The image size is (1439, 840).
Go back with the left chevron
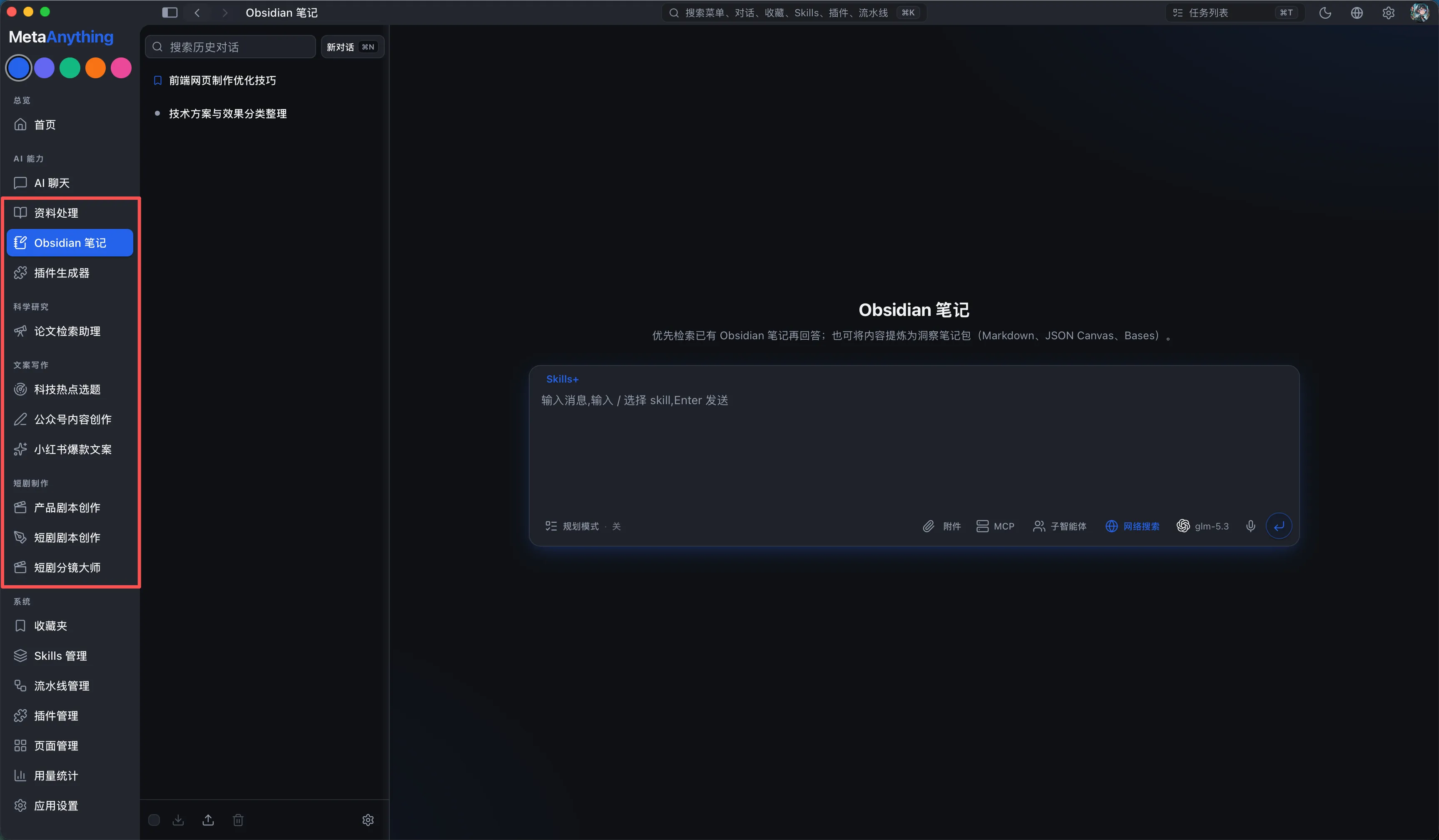[197, 12]
